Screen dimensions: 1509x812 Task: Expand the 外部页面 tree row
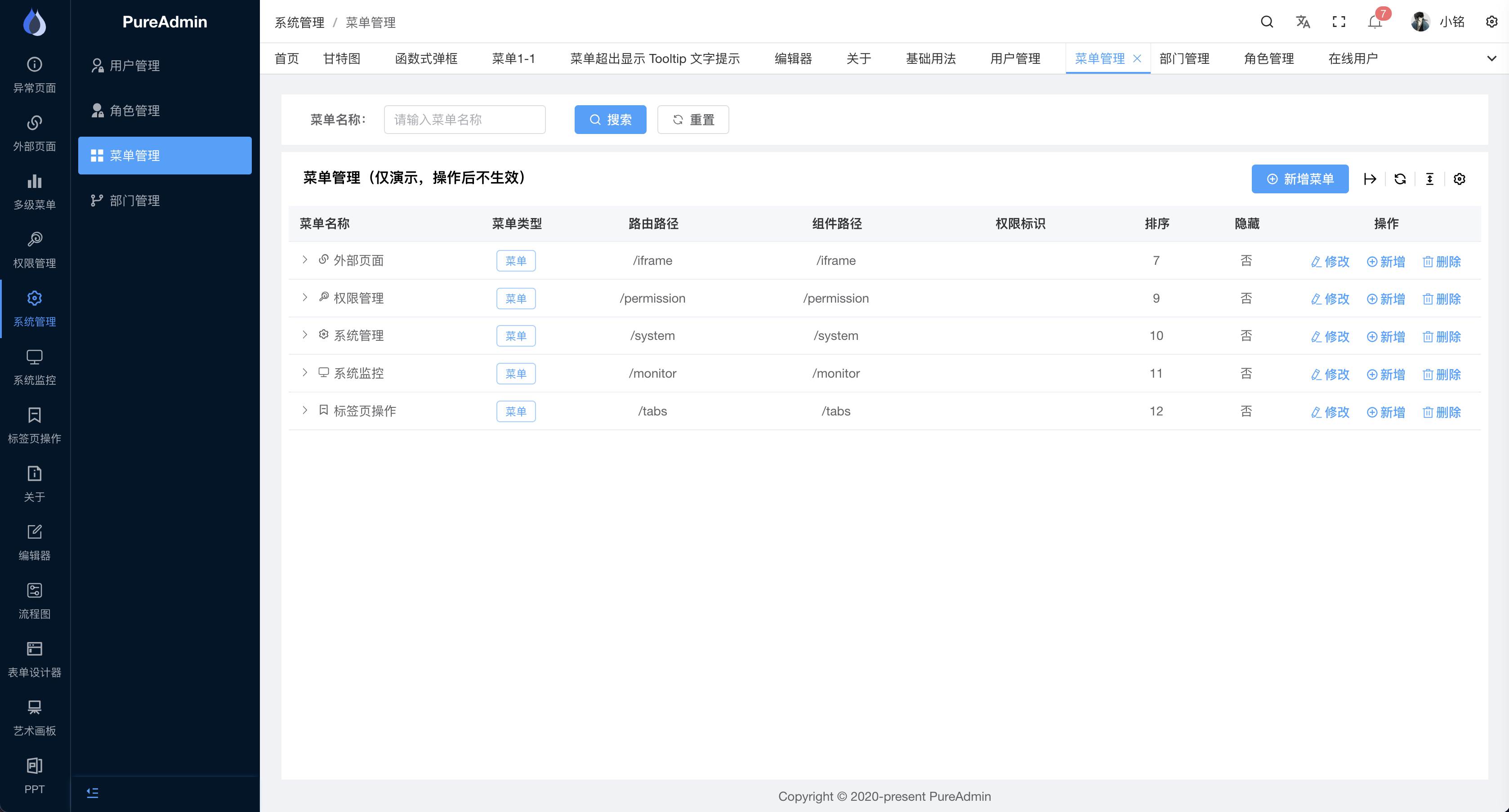coord(304,259)
